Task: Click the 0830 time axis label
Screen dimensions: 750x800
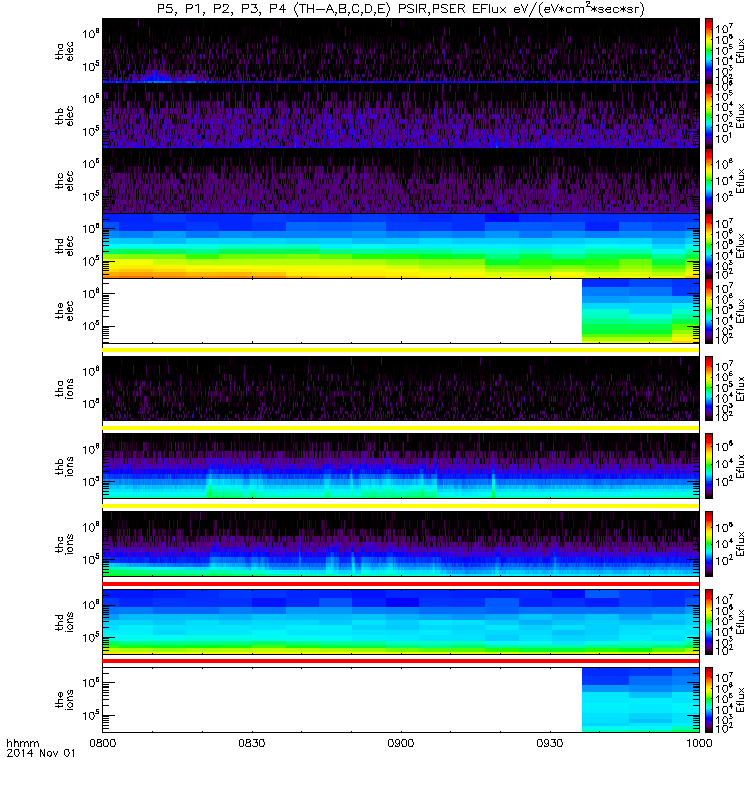Action: tap(252, 743)
